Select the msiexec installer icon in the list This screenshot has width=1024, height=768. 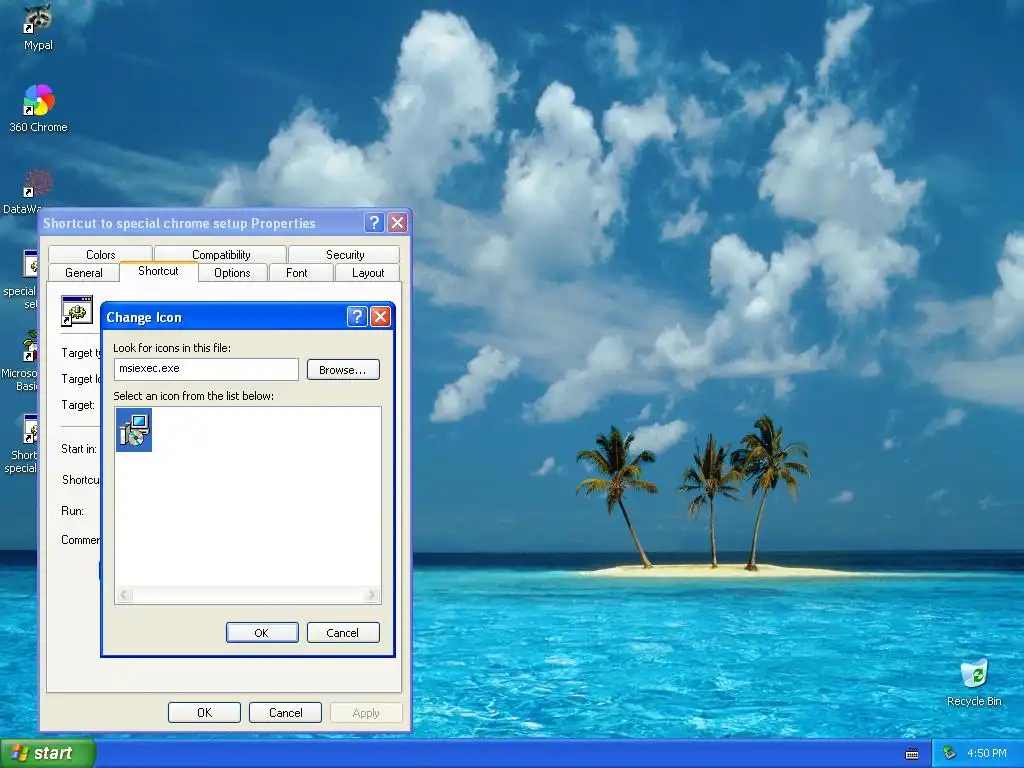(134, 430)
